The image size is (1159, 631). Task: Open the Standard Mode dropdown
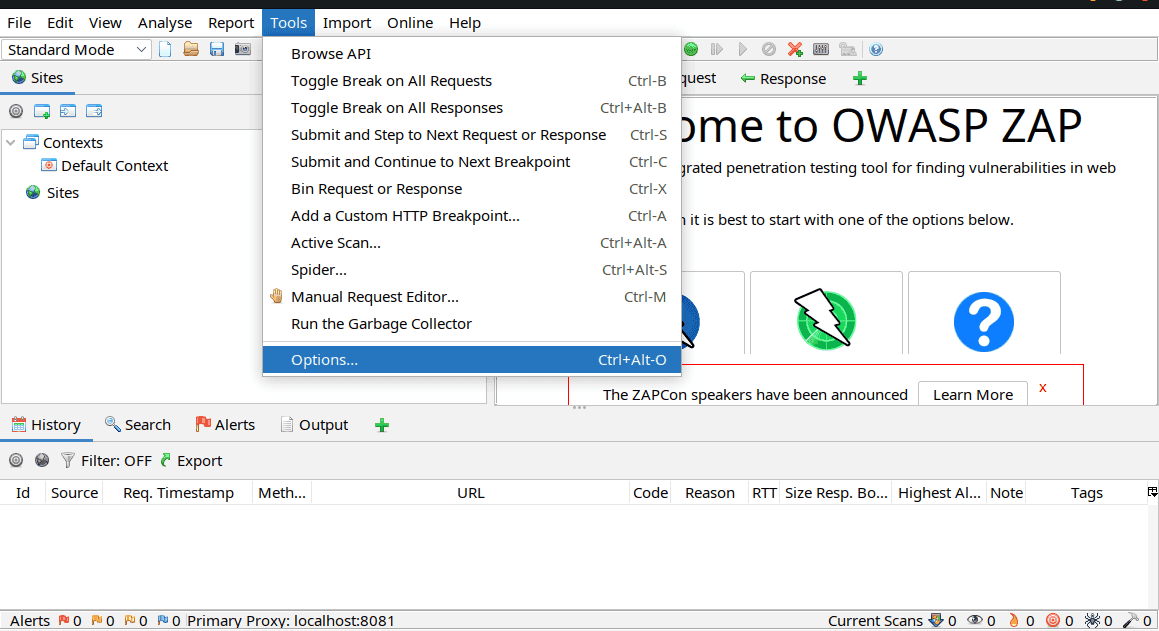click(x=77, y=49)
